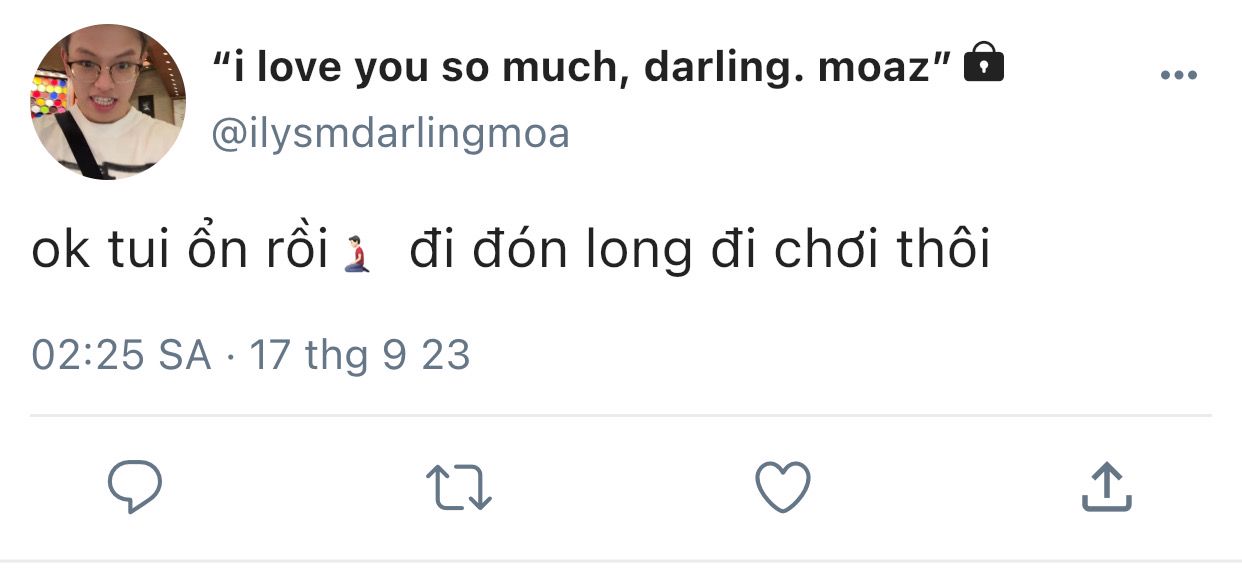1242x579 pixels.
Task: Open the share menu icon
Action: click(x=1107, y=487)
